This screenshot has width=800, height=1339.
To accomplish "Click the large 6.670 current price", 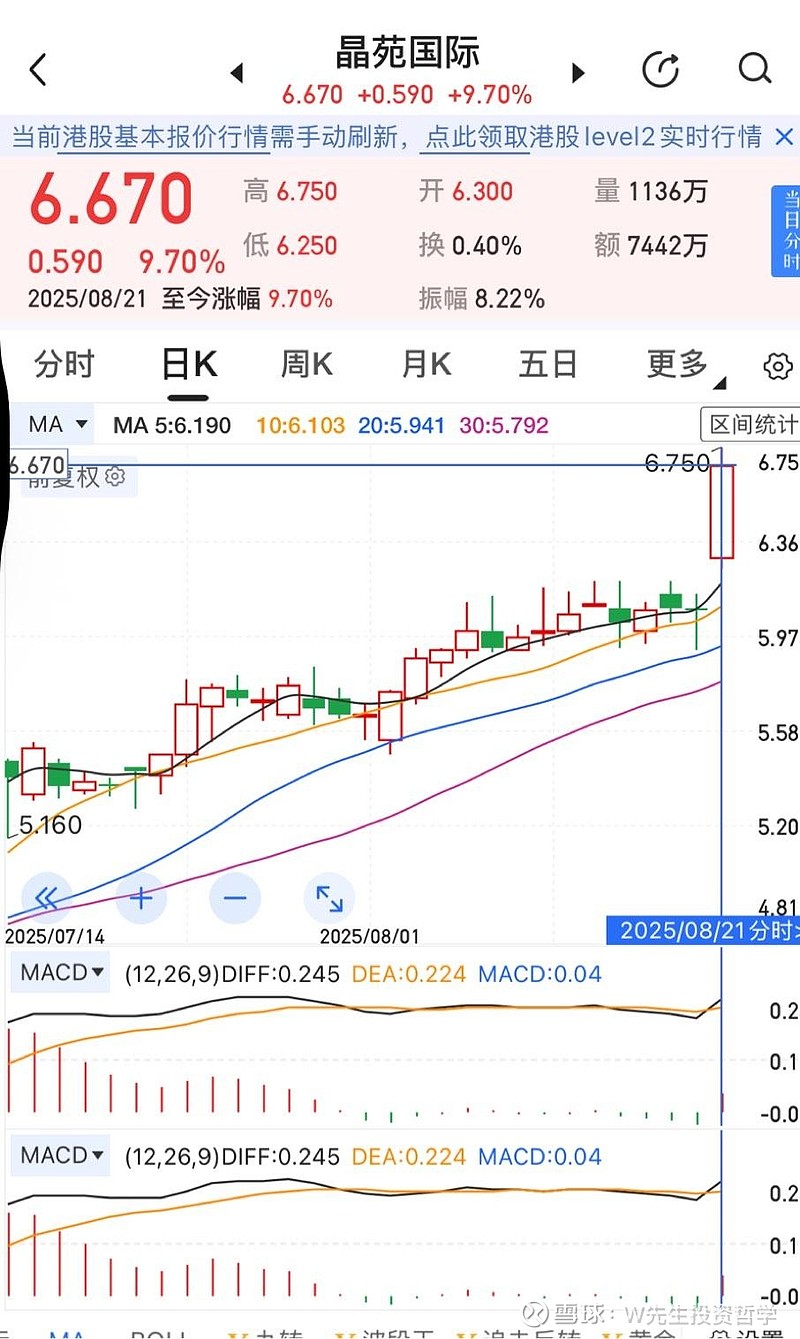I will tap(110, 199).
